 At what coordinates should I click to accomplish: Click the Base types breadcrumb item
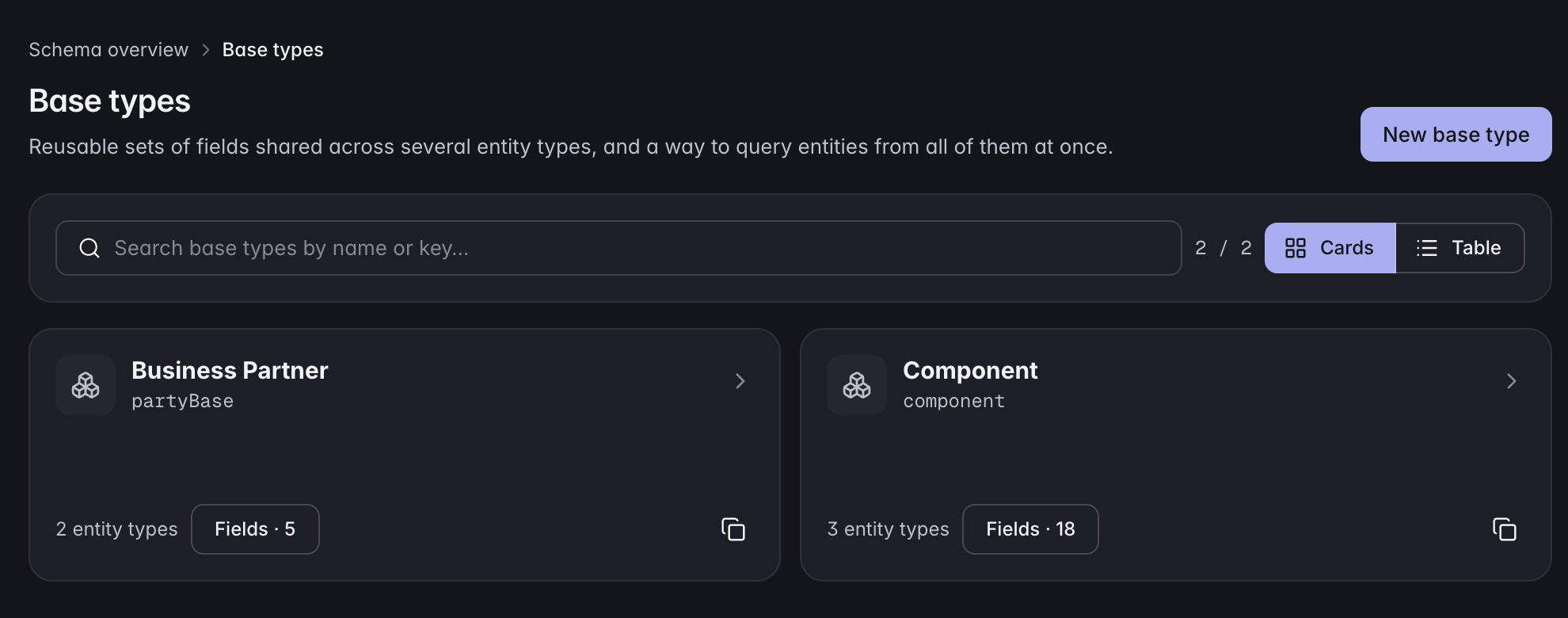(x=272, y=50)
